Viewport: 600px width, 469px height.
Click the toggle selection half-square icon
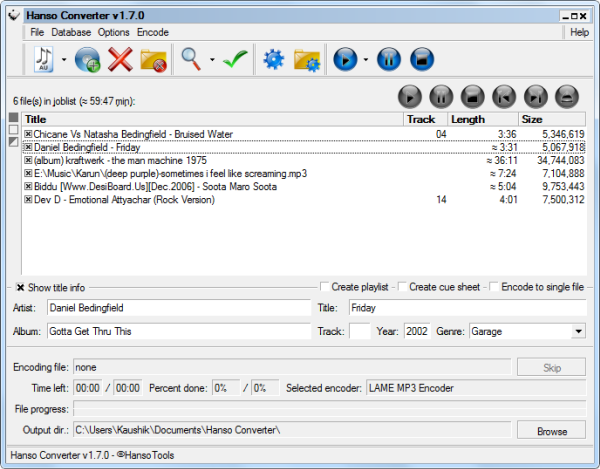point(13,142)
